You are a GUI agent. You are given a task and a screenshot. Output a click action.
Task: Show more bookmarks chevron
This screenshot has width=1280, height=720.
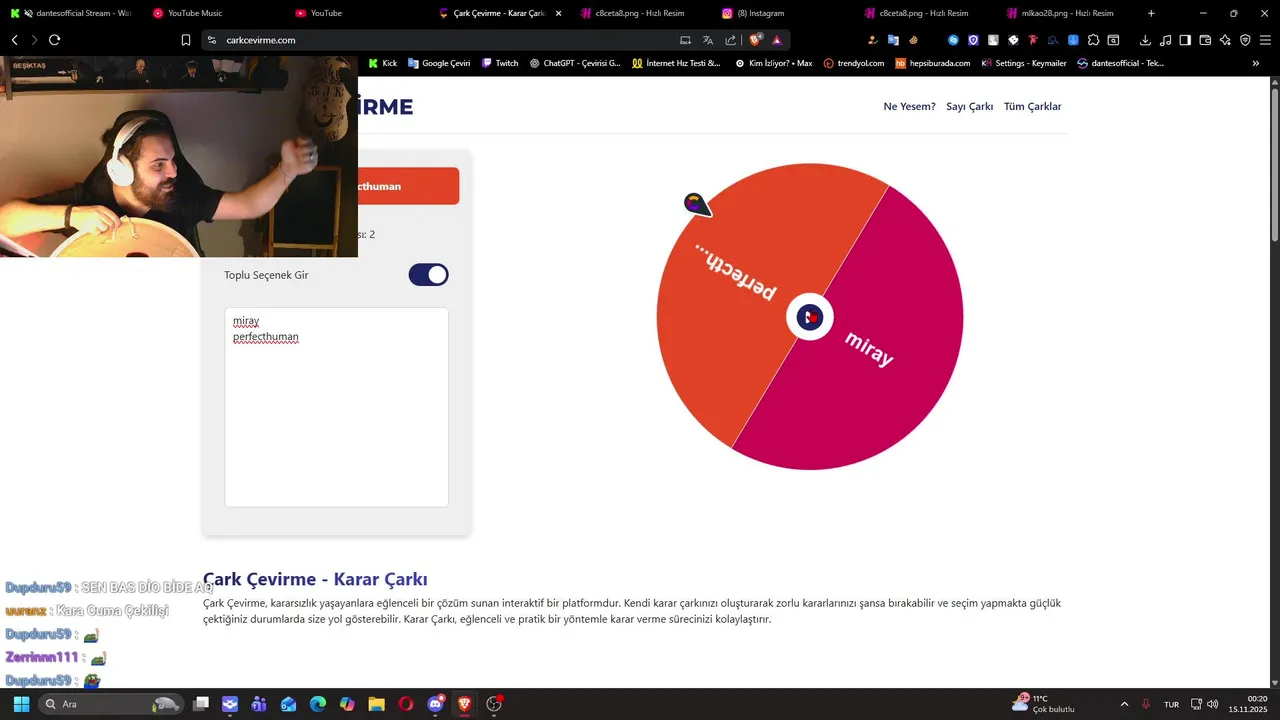(x=1256, y=63)
